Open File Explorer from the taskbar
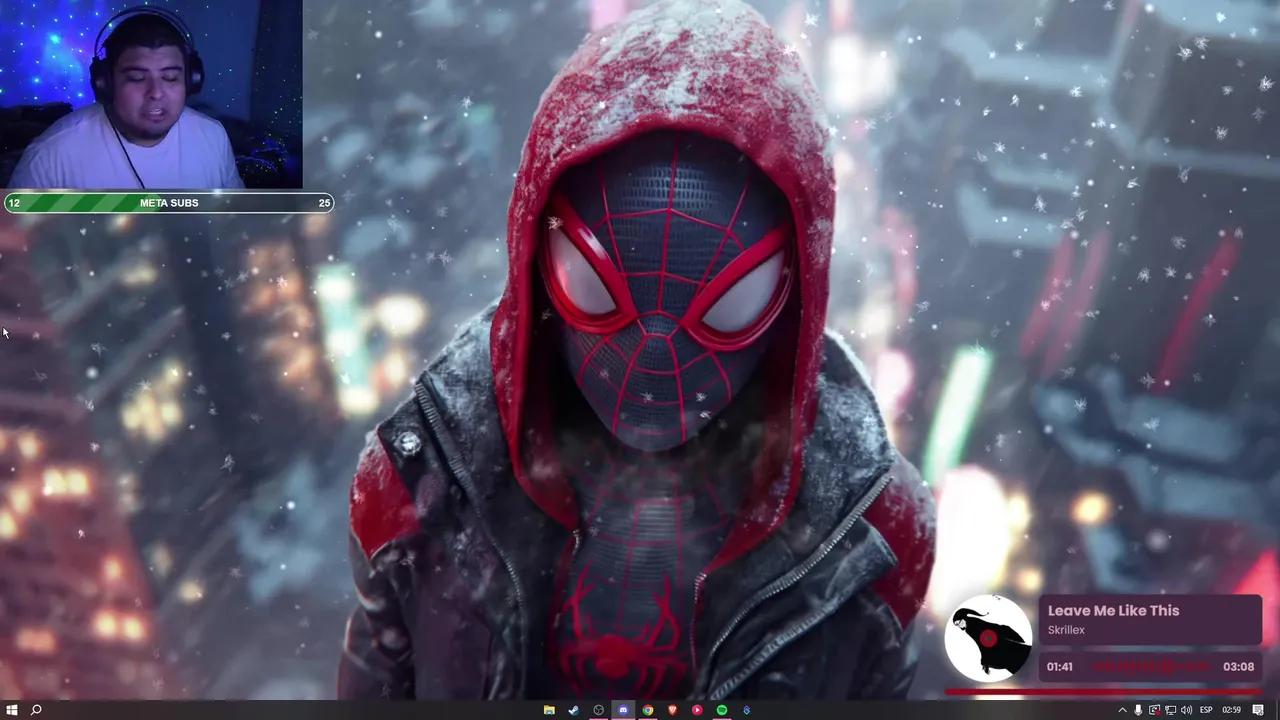1280x720 pixels. click(x=549, y=710)
